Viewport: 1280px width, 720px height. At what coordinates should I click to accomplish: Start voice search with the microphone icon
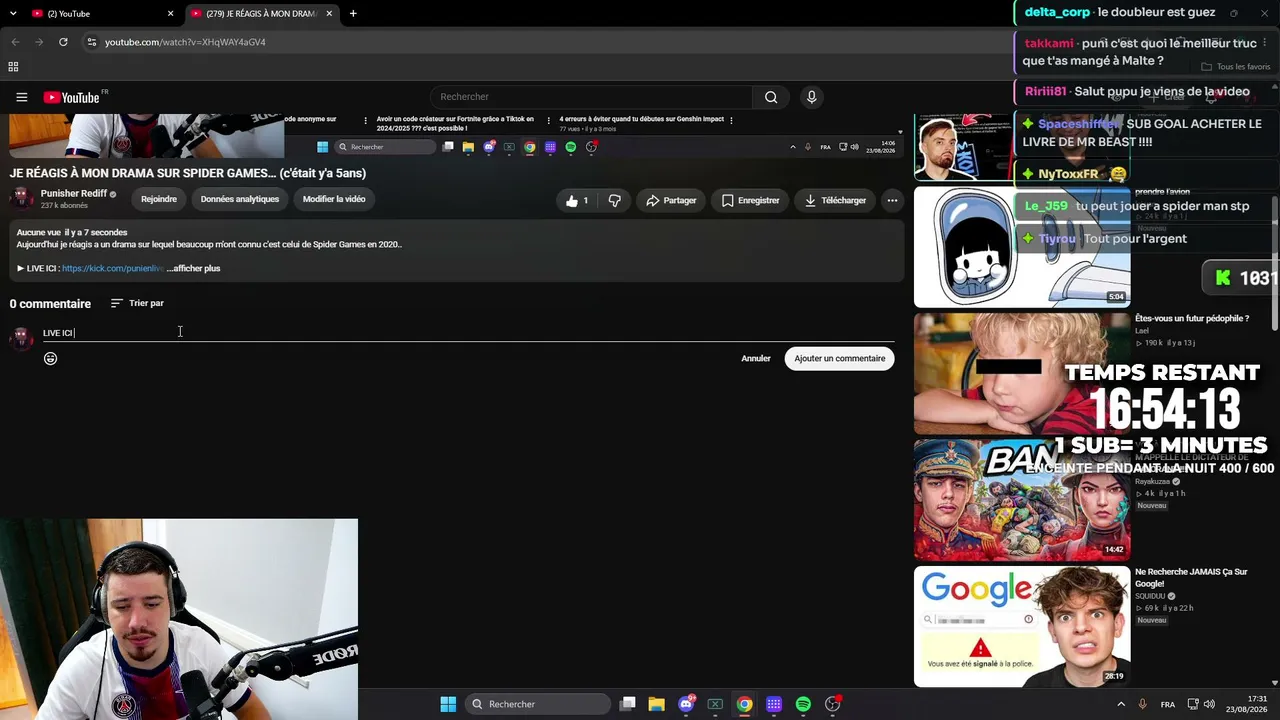[811, 97]
